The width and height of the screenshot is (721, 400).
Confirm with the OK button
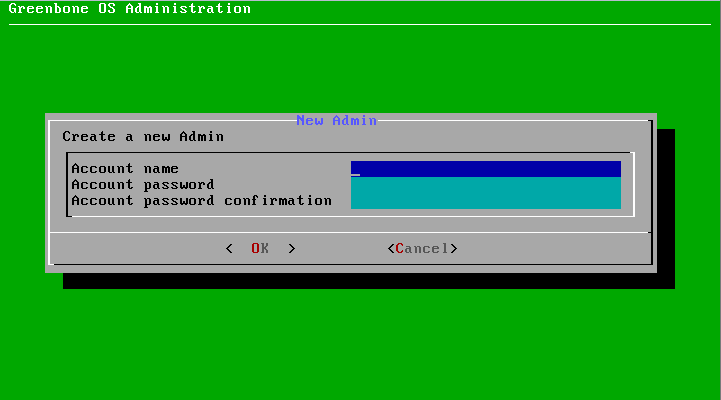click(x=260, y=249)
